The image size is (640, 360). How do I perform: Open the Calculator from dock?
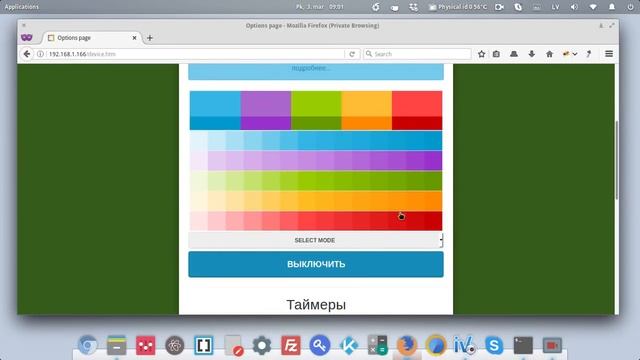pyautogui.click(x=378, y=345)
